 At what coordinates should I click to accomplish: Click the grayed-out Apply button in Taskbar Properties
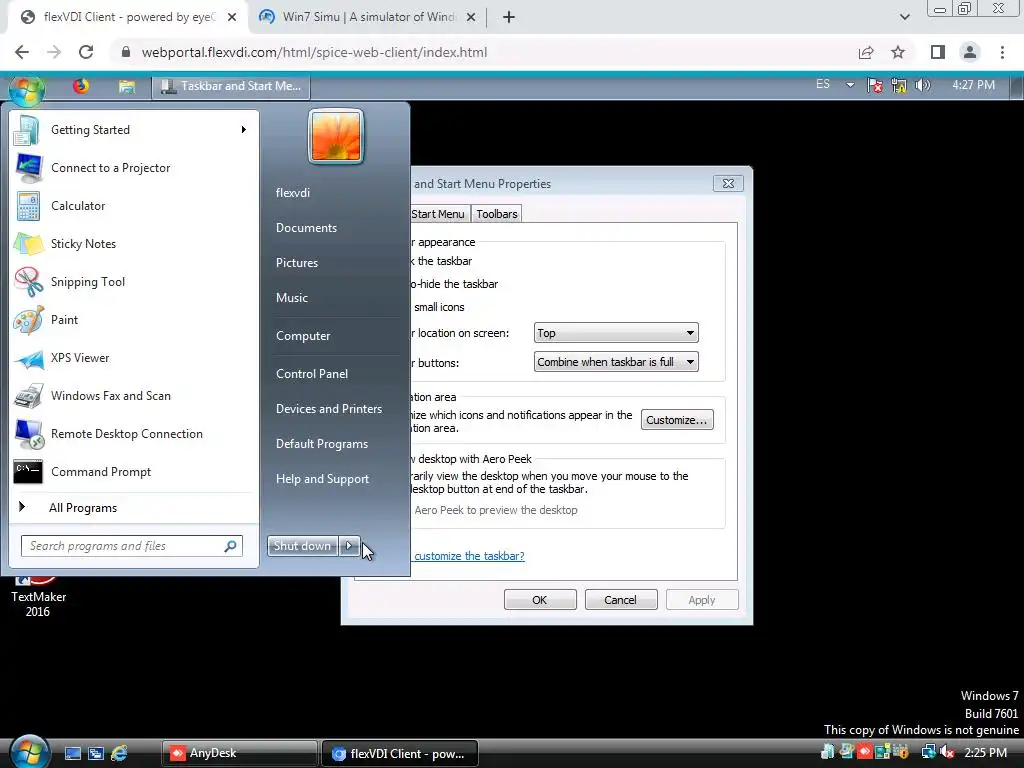click(x=702, y=600)
